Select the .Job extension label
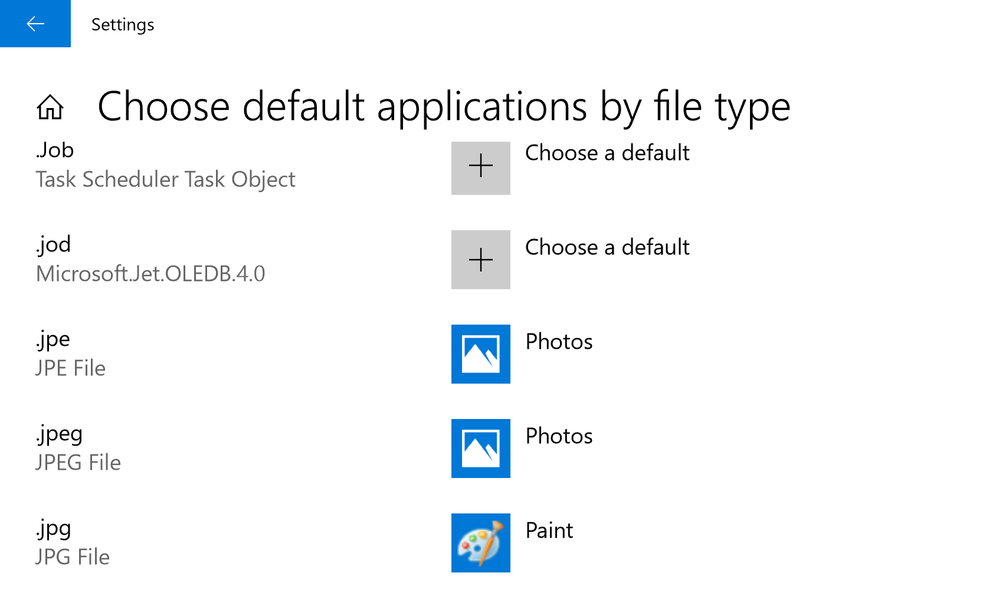 (55, 151)
